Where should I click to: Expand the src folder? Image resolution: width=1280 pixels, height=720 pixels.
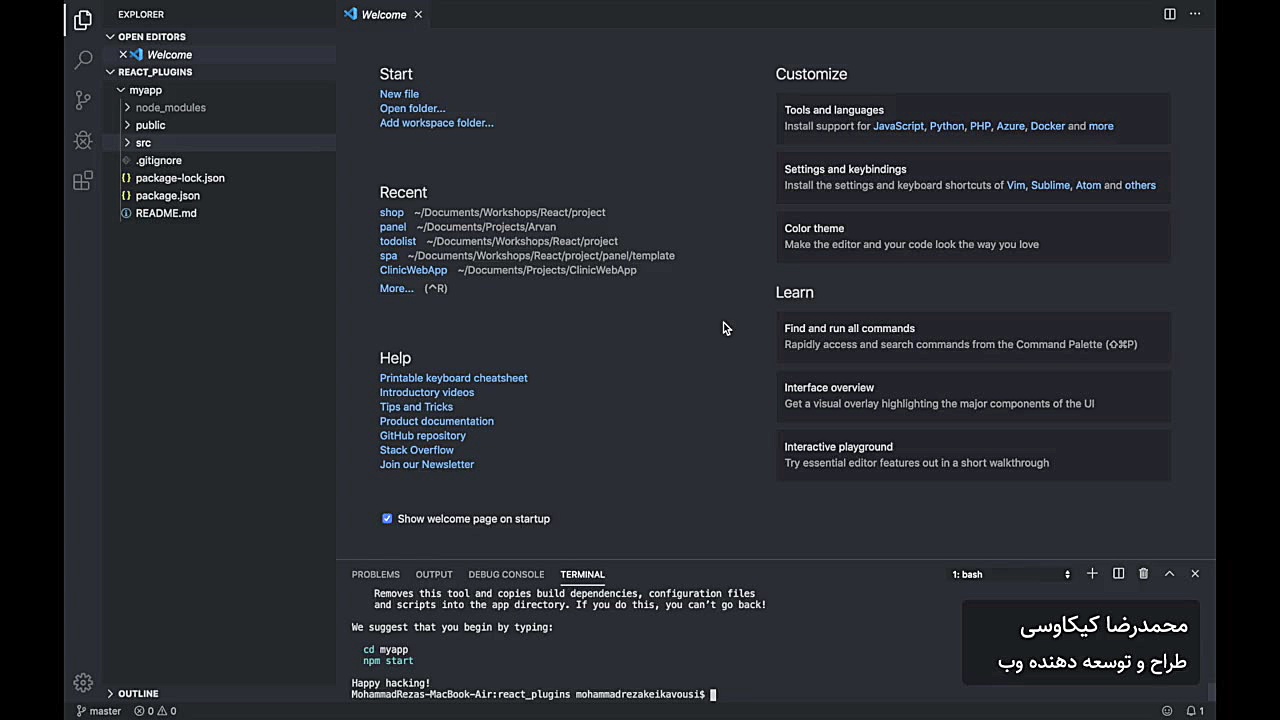[x=143, y=143]
